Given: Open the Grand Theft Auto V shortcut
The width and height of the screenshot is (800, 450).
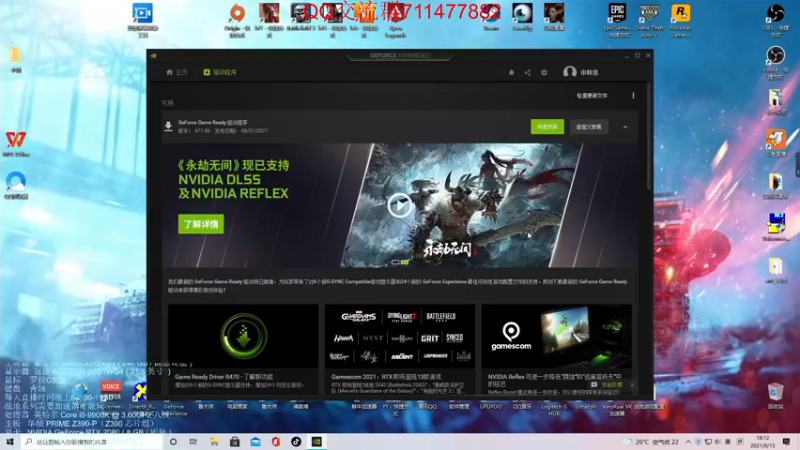Looking at the screenshot, I should pyautogui.click(x=649, y=20).
